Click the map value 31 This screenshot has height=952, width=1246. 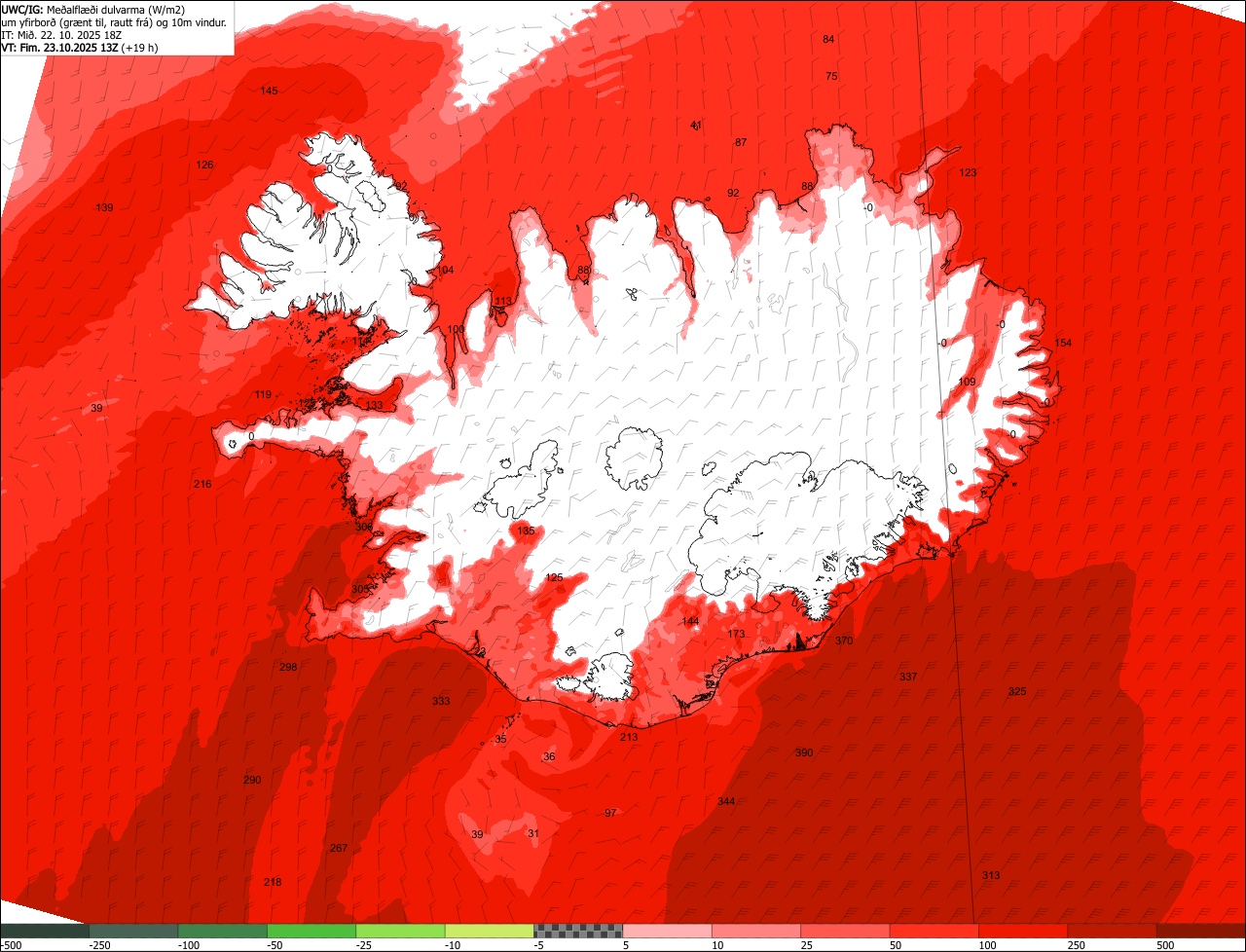533,832
